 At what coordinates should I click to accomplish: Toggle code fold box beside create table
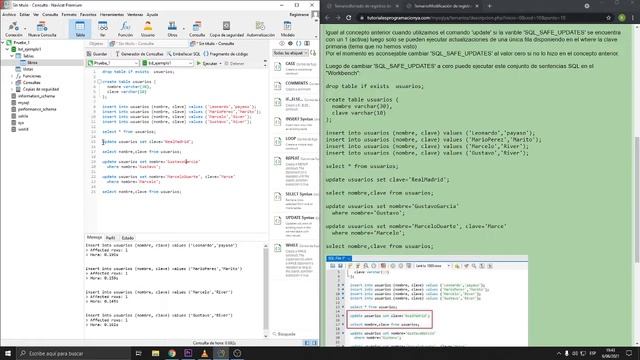pyautogui.click(x=99, y=82)
